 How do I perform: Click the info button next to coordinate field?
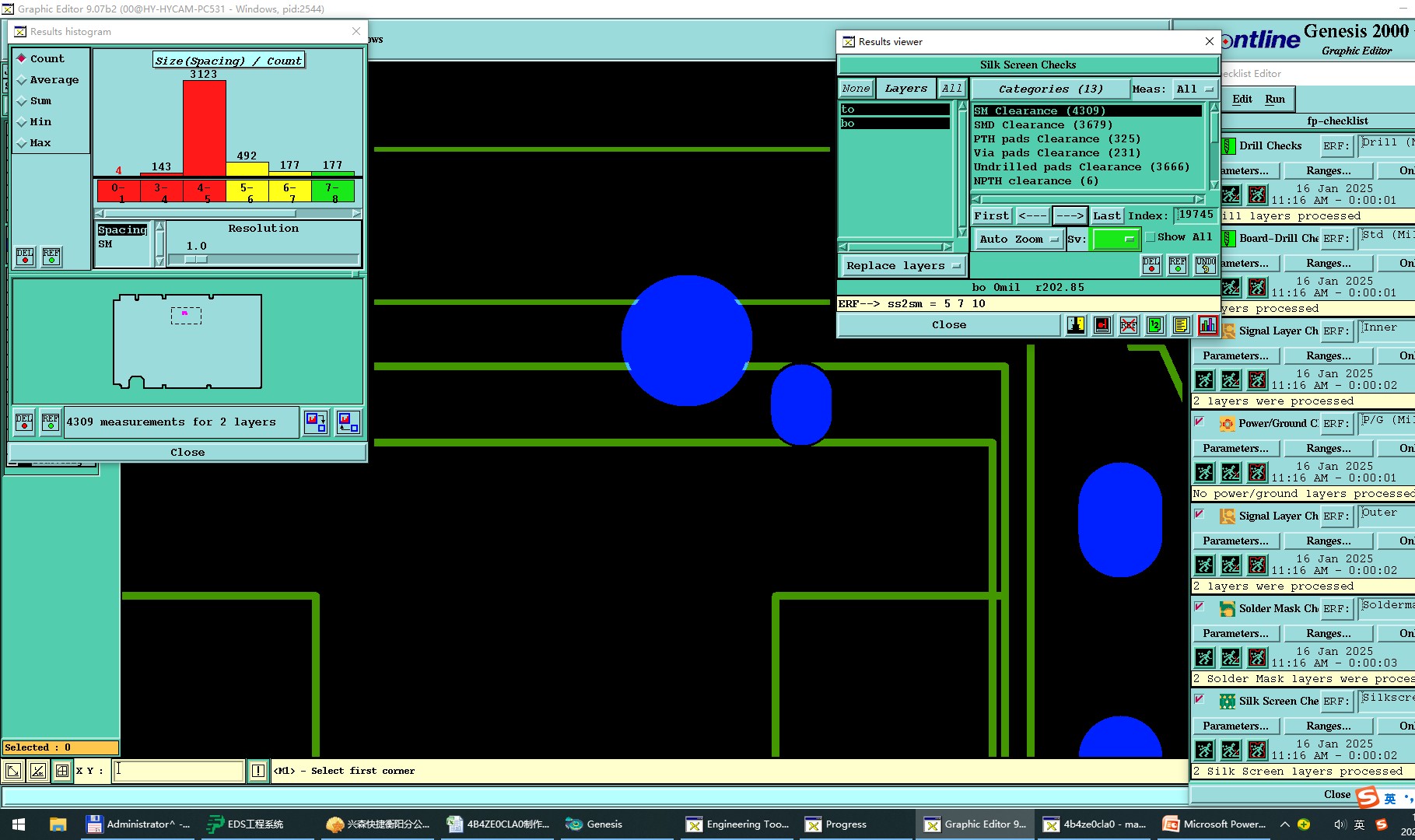(x=257, y=771)
